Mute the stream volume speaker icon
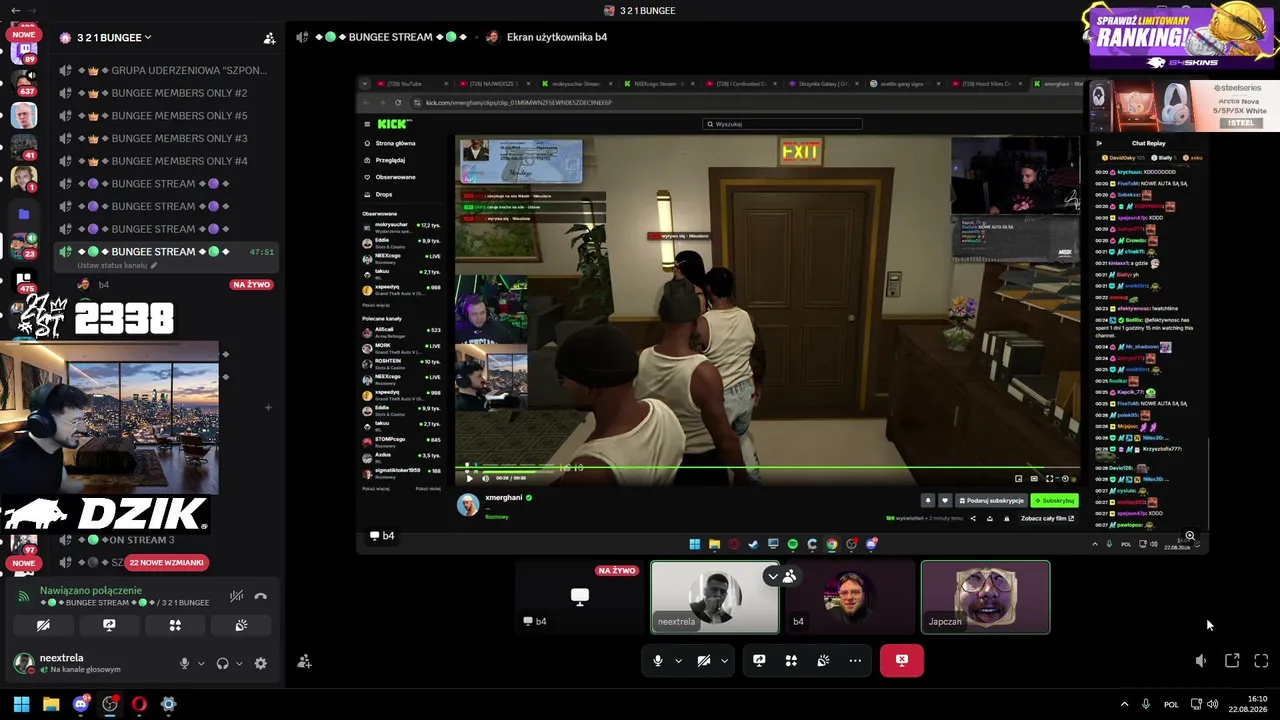Viewport: 1280px width, 720px height. coord(1201,661)
